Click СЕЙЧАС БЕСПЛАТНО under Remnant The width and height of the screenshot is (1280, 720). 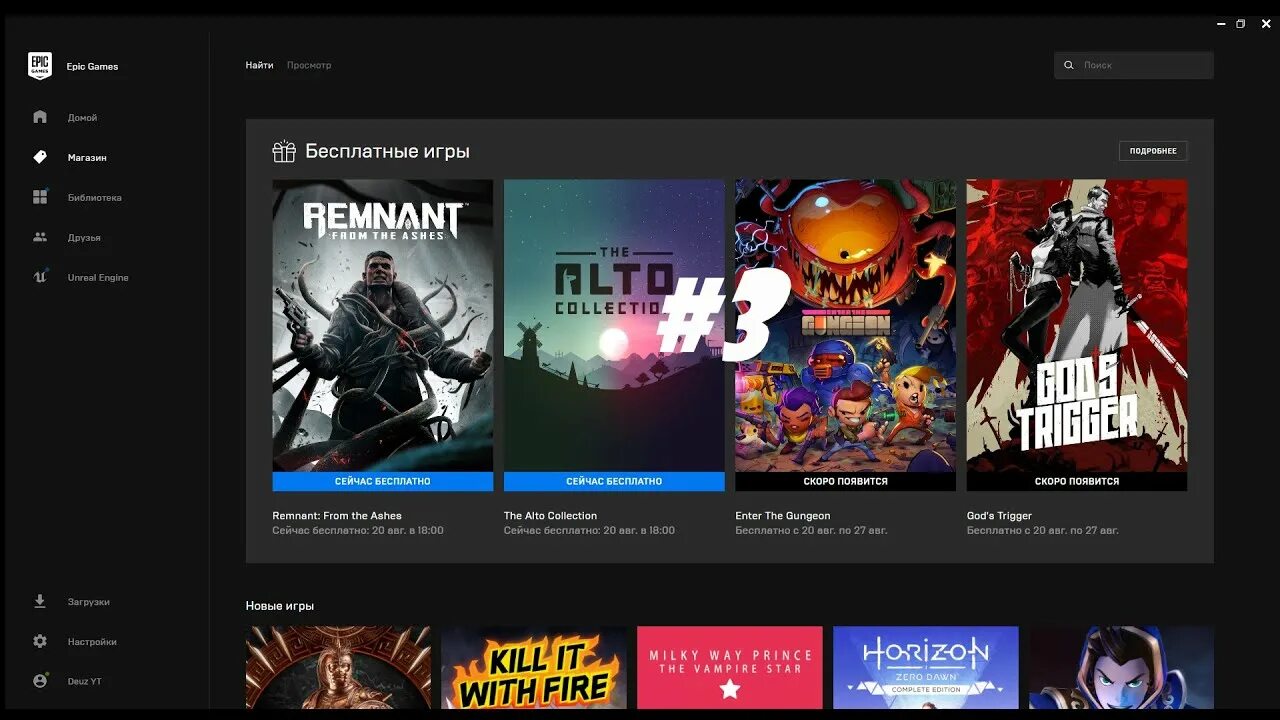383,481
